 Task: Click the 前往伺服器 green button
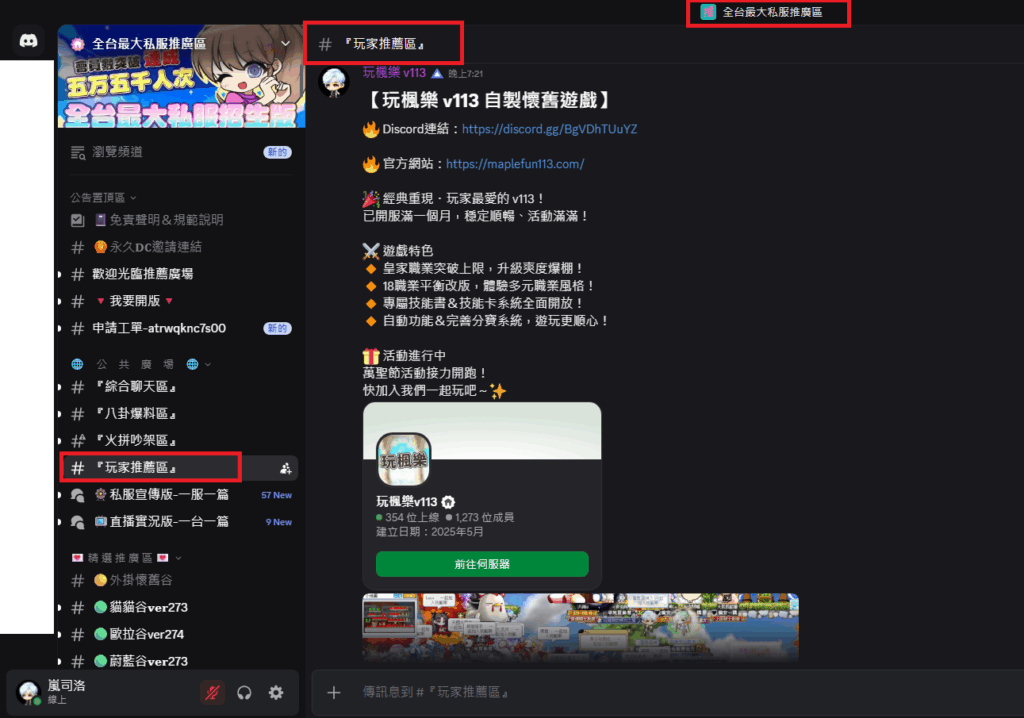[x=482, y=564]
